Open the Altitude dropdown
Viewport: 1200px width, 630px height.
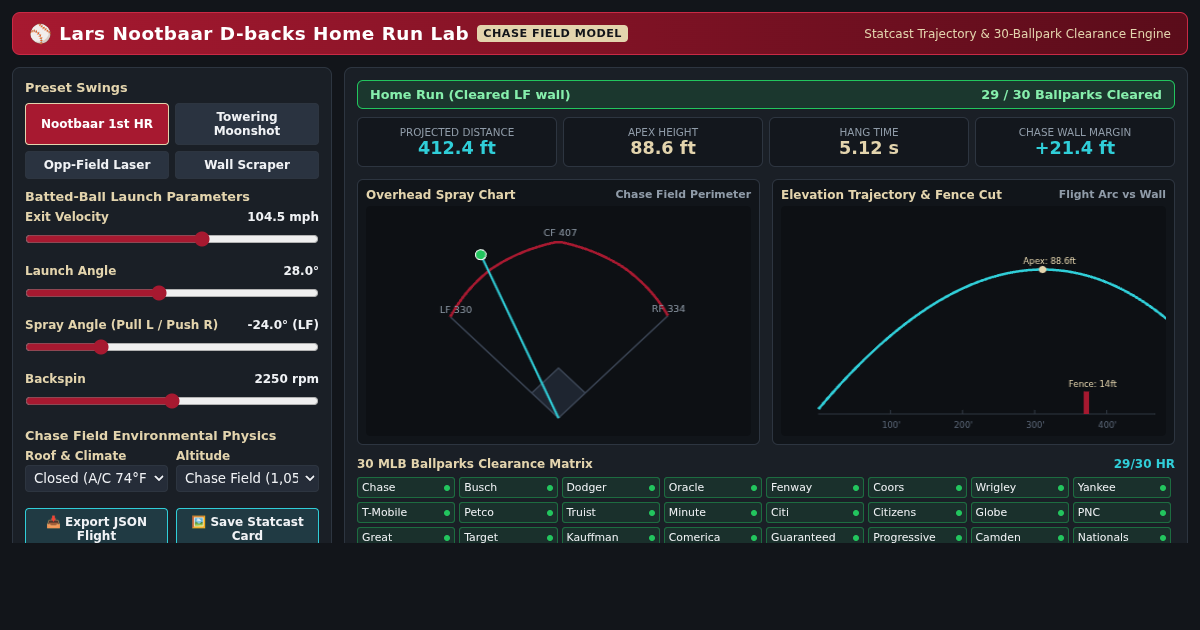[x=247, y=478]
